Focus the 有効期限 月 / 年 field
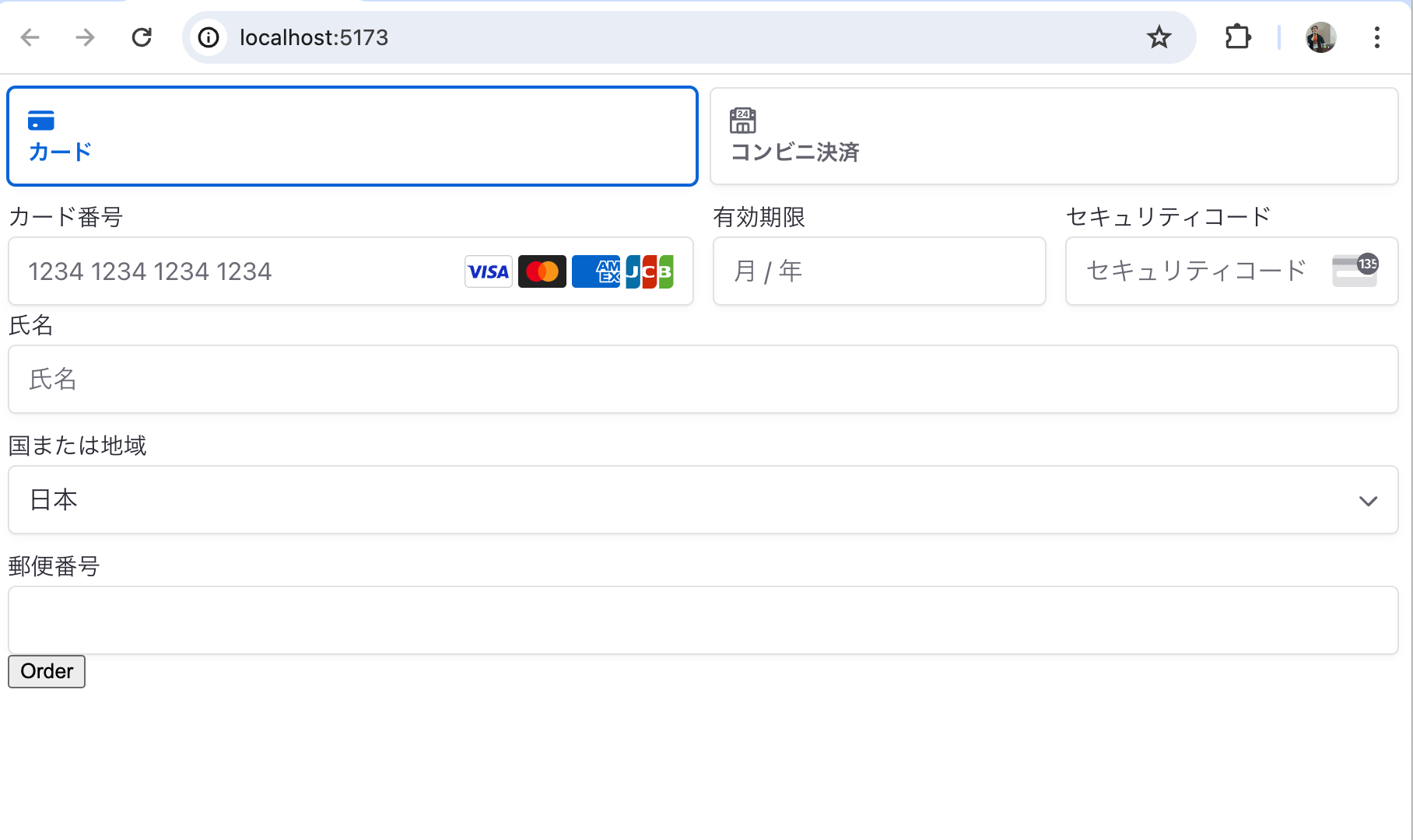 click(x=879, y=271)
